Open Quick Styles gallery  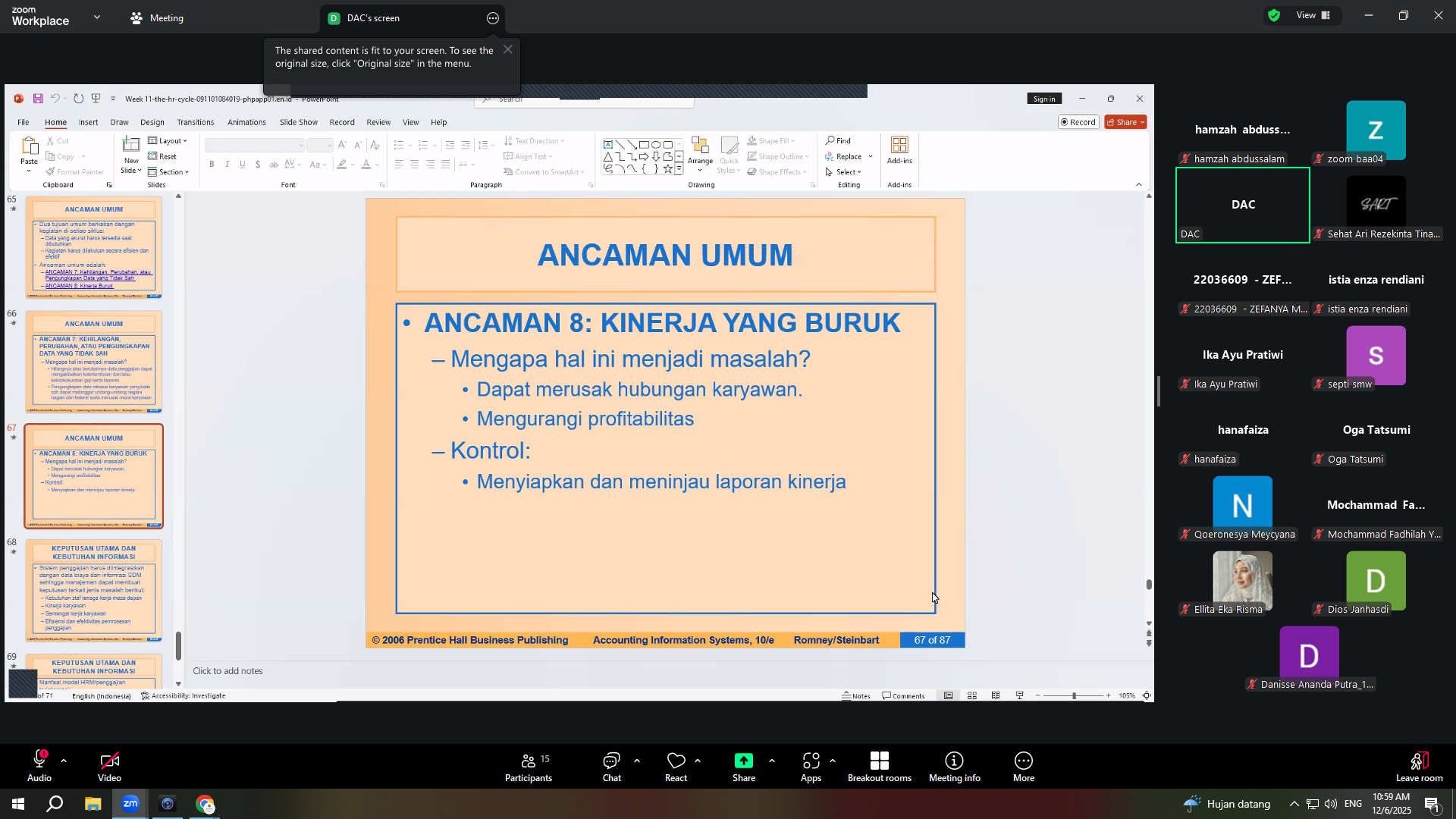(730, 155)
